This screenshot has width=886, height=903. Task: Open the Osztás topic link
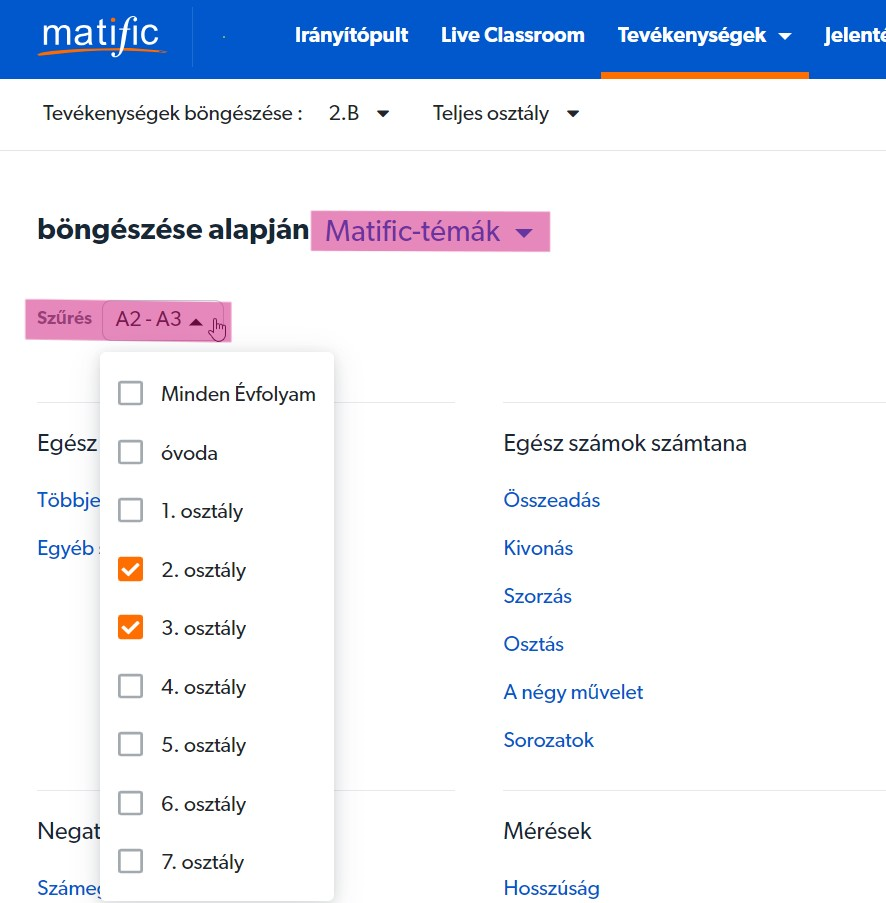(x=533, y=644)
